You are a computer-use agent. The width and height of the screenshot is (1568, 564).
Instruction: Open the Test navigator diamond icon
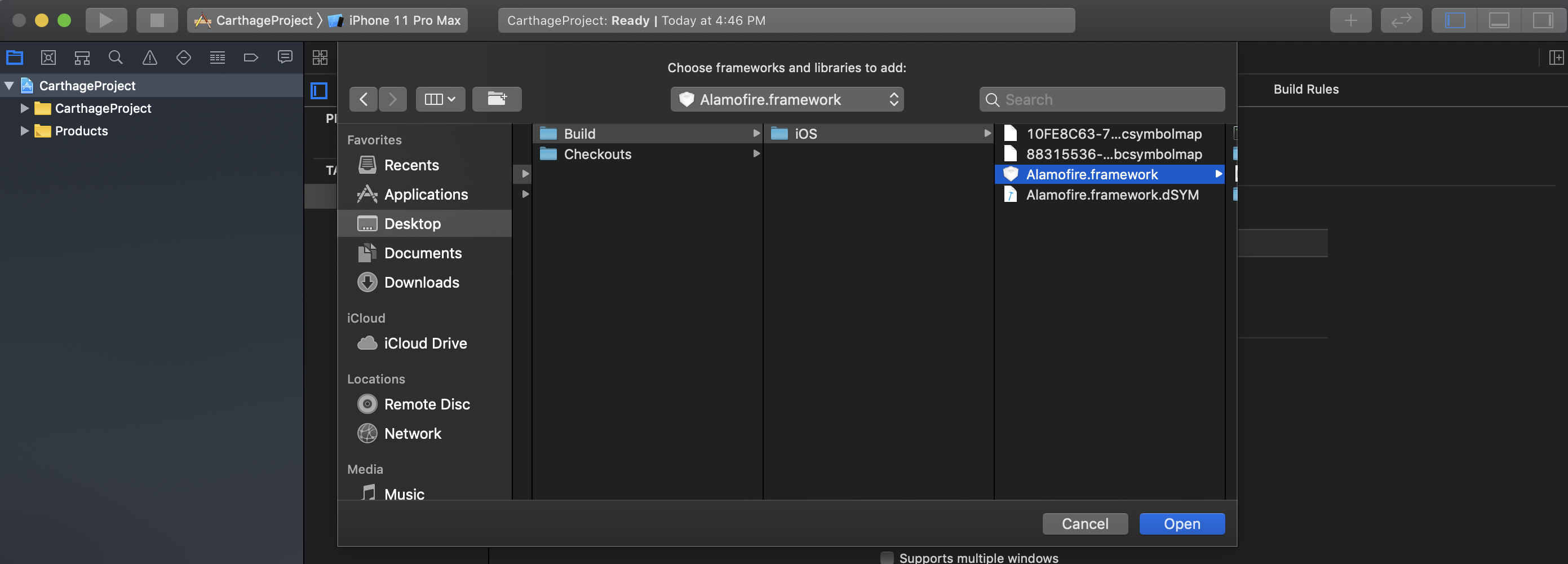[183, 58]
